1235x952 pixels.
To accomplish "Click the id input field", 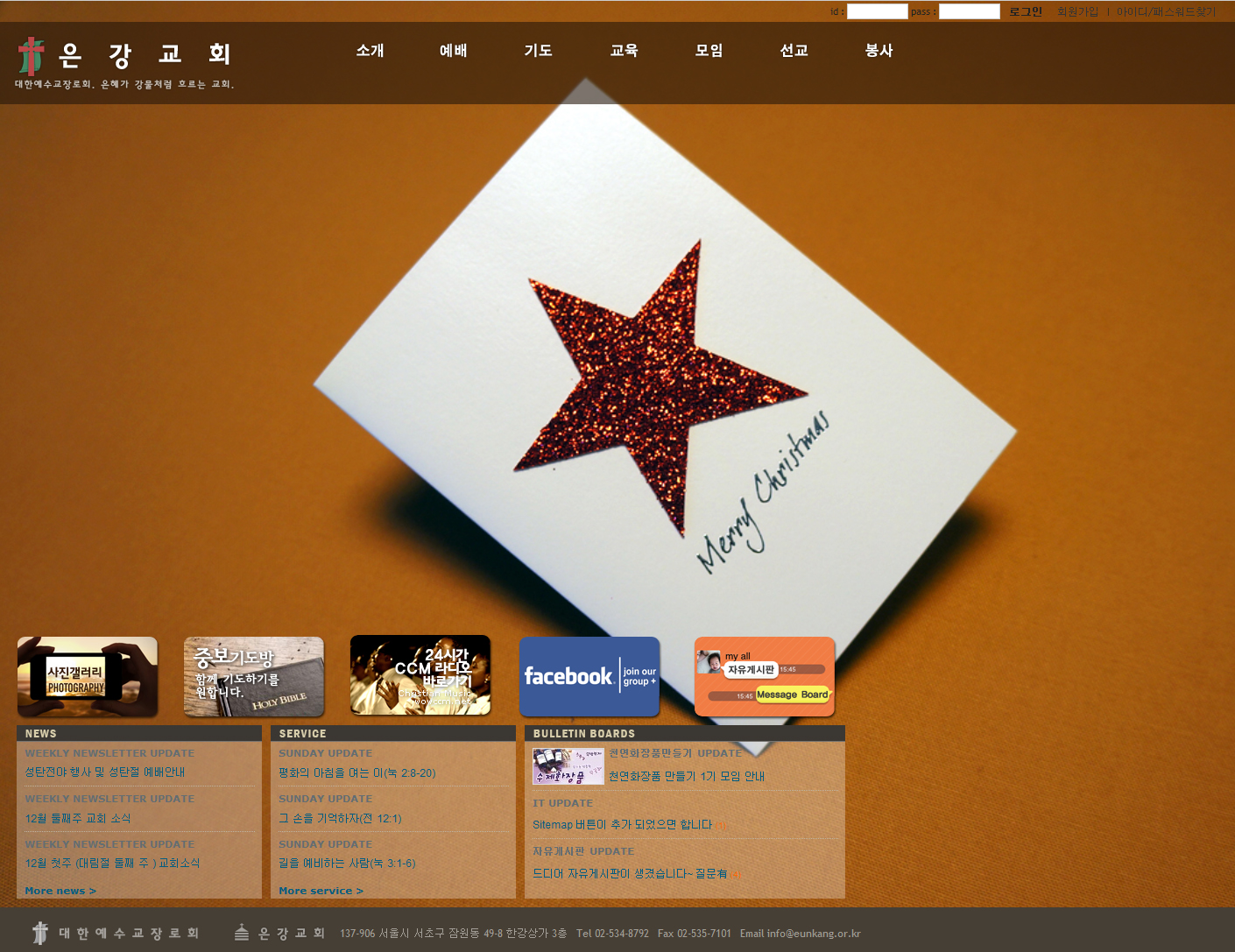I will 877,11.
